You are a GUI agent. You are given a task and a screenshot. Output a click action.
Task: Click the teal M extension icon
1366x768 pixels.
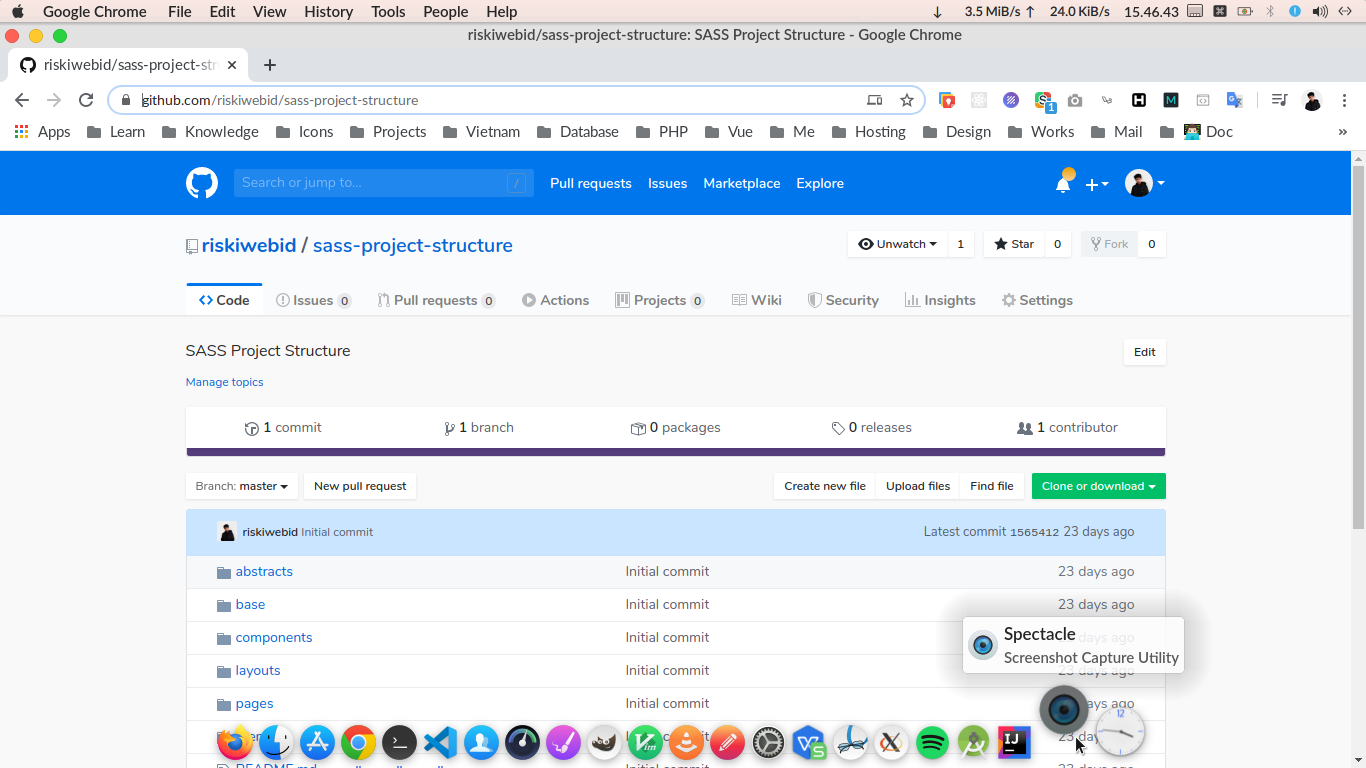[x=1171, y=100]
